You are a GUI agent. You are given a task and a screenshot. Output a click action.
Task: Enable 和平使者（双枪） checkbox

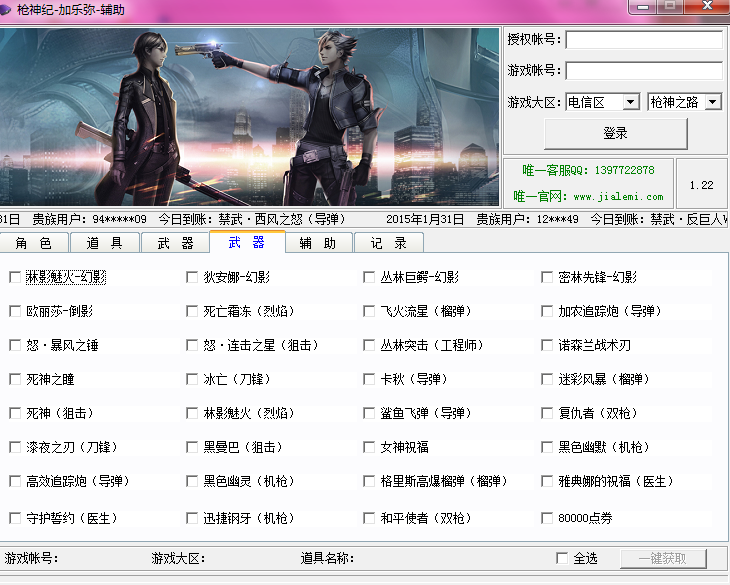tap(369, 518)
